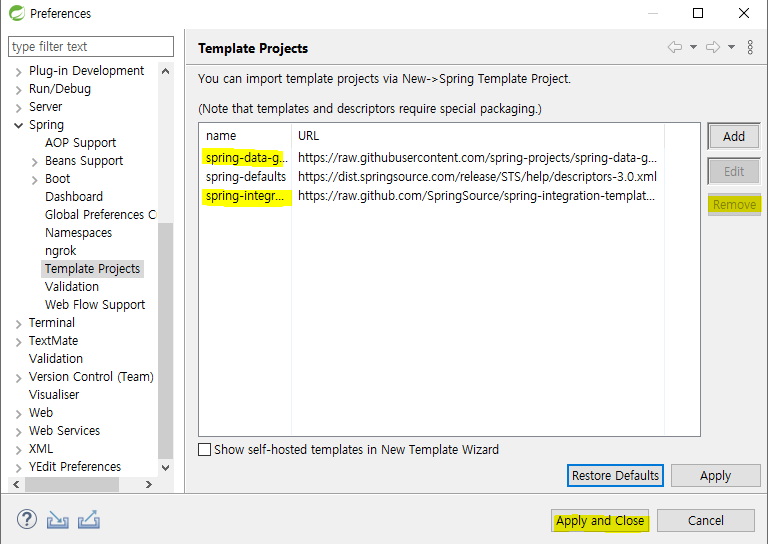Click the Spring leaf icon in title bar
The image size is (768, 544).
(x=17, y=13)
